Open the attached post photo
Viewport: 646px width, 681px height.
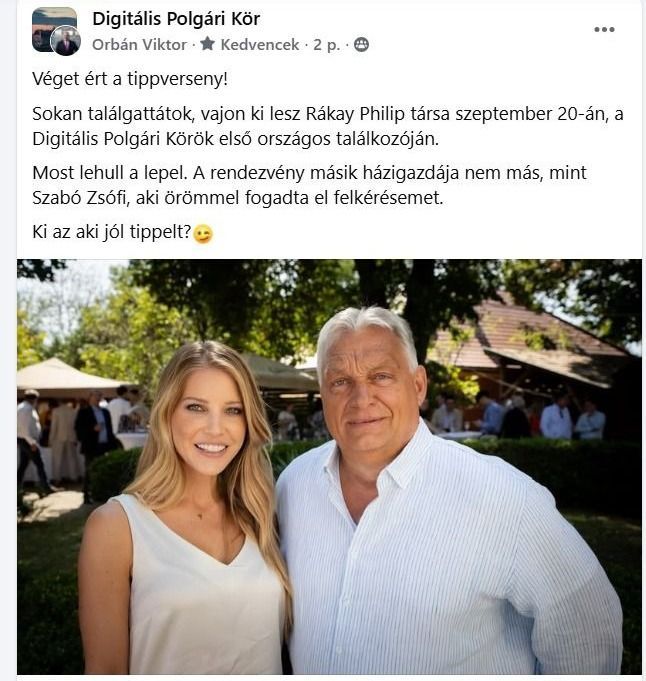(329, 466)
